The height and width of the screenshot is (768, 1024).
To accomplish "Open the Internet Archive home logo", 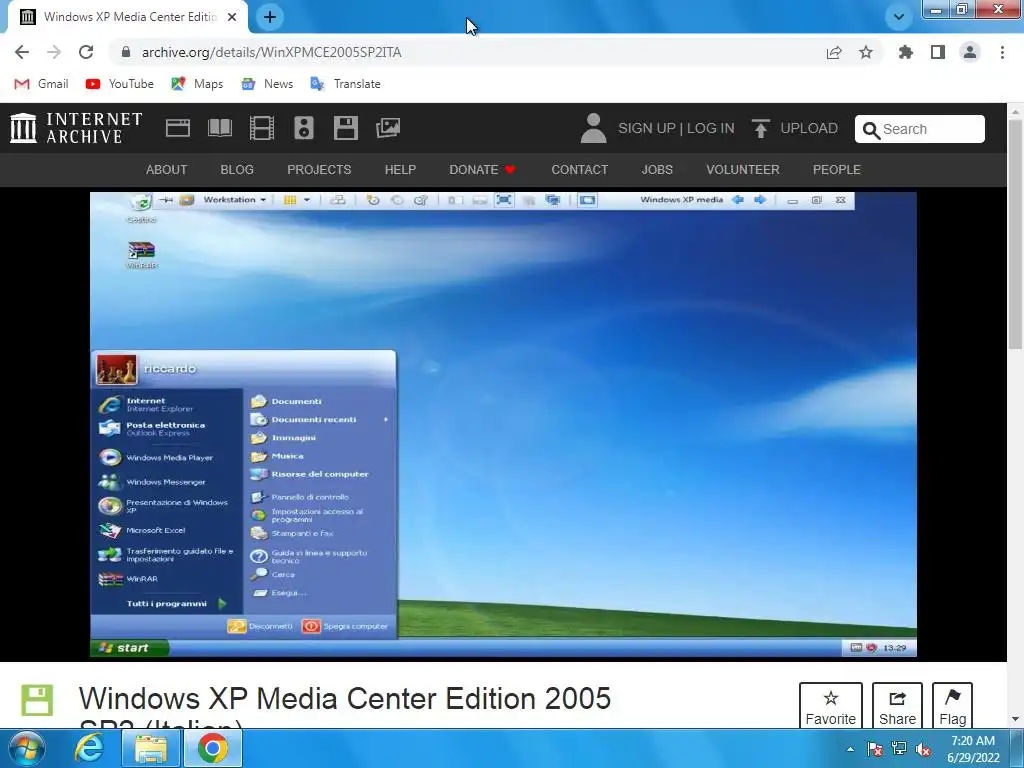I will pos(76,128).
